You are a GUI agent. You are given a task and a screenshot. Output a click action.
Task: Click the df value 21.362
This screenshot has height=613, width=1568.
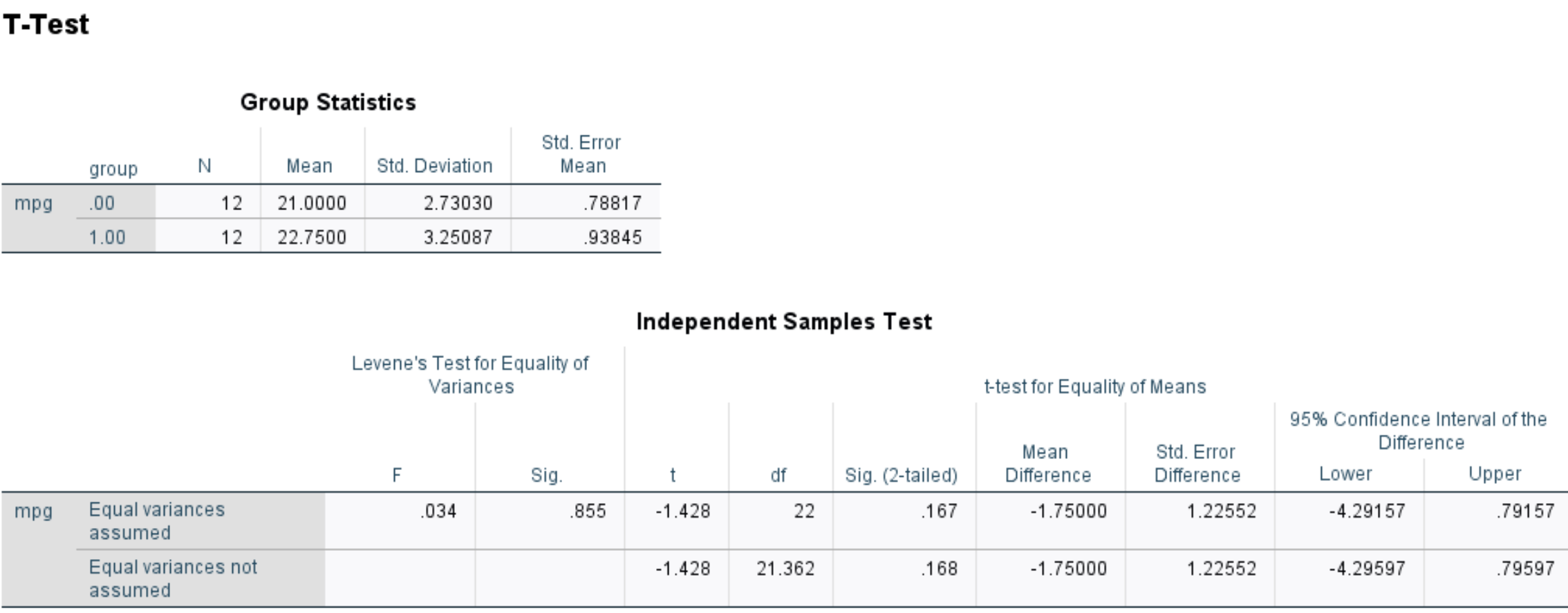point(785,569)
